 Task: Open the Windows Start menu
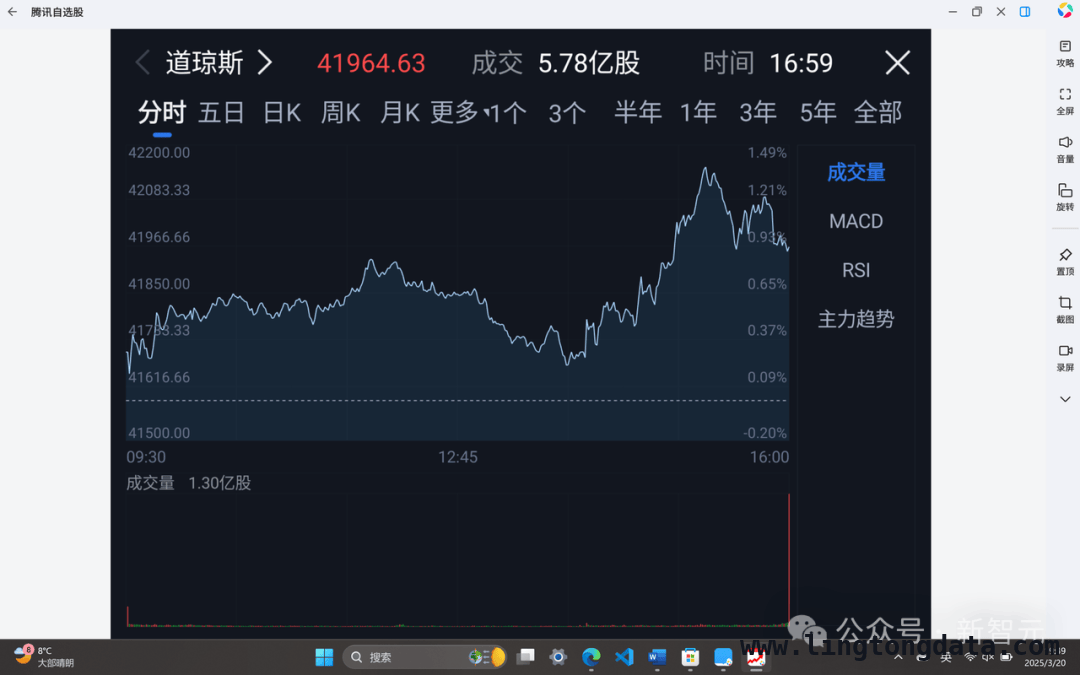pos(324,657)
